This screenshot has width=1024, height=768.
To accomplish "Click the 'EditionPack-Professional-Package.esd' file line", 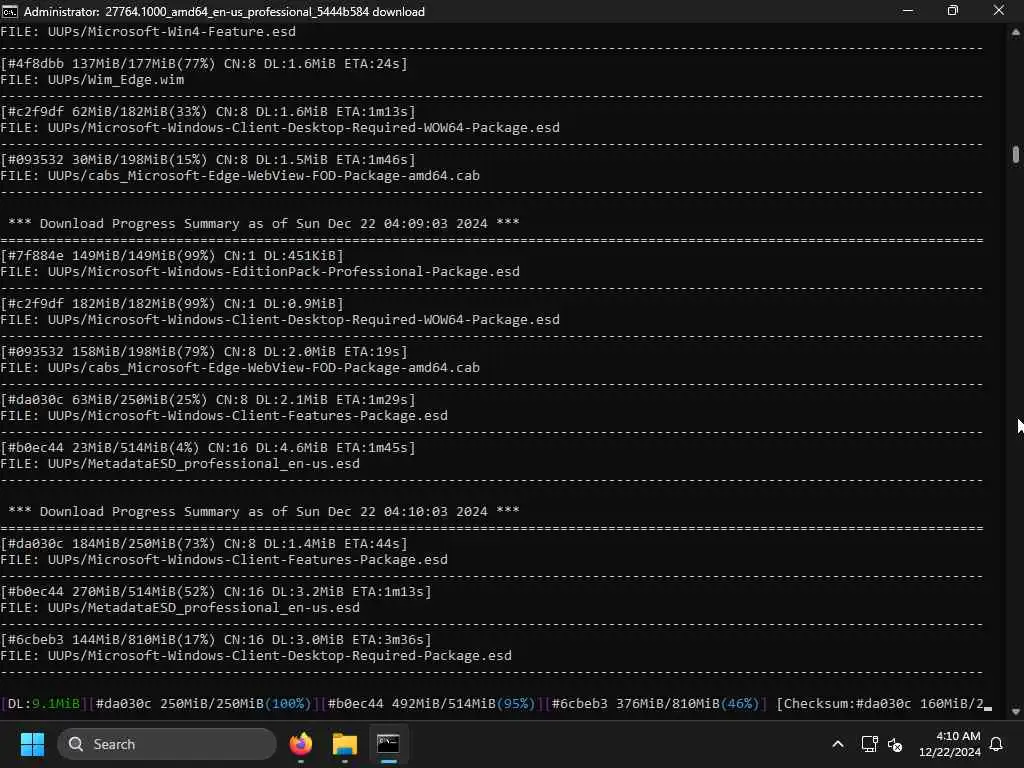I will 260,272.
